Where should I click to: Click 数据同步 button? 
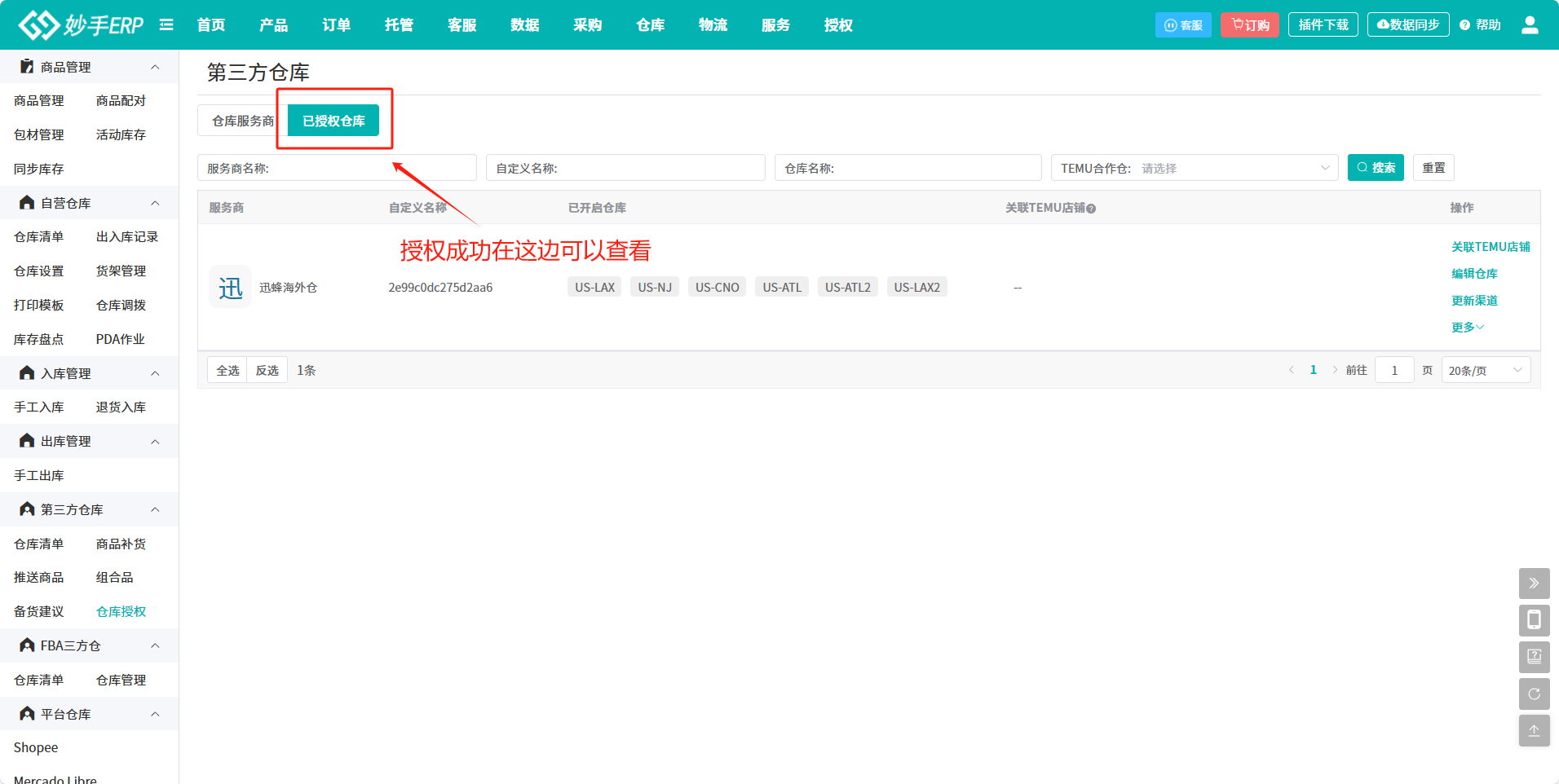(x=1408, y=24)
